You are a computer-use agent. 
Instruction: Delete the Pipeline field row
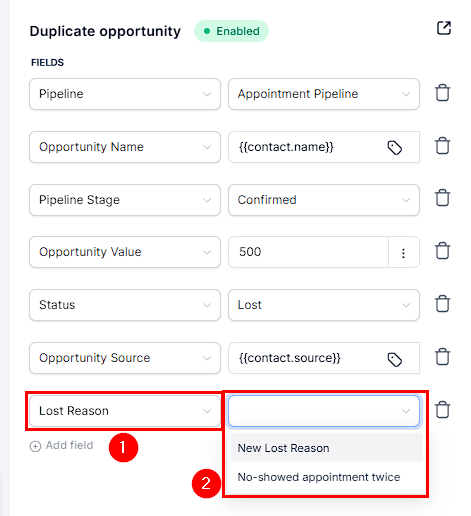443,93
